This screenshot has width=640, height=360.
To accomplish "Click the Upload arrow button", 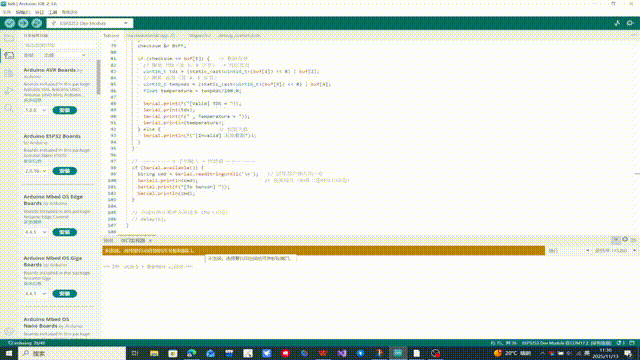I will [23, 23].
